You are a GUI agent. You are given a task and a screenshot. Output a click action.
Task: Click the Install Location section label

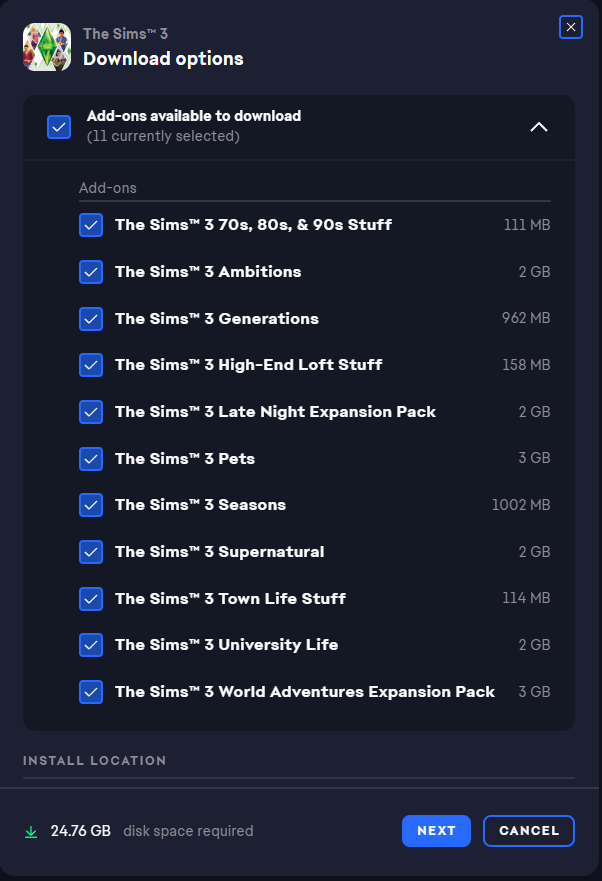[x=95, y=761]
